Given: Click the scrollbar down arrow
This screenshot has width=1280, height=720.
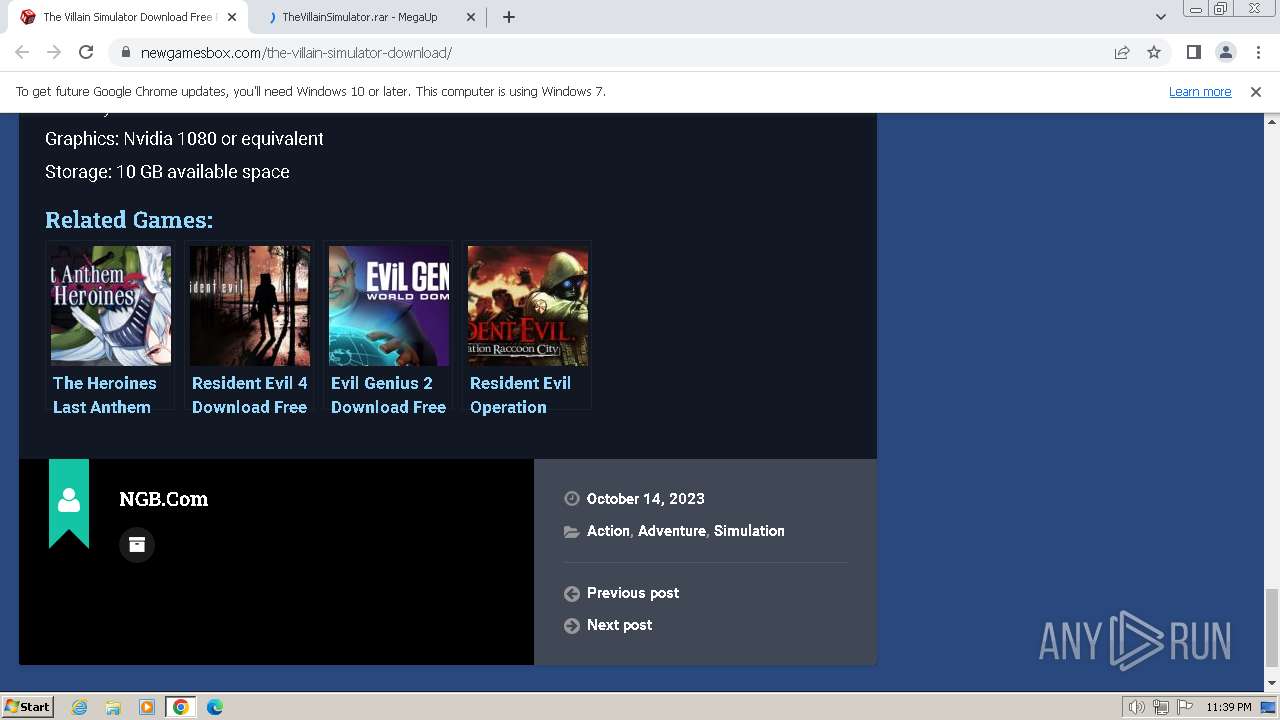Looking at the screenshot, I should pyautogui.click(x=1271, y=683).
